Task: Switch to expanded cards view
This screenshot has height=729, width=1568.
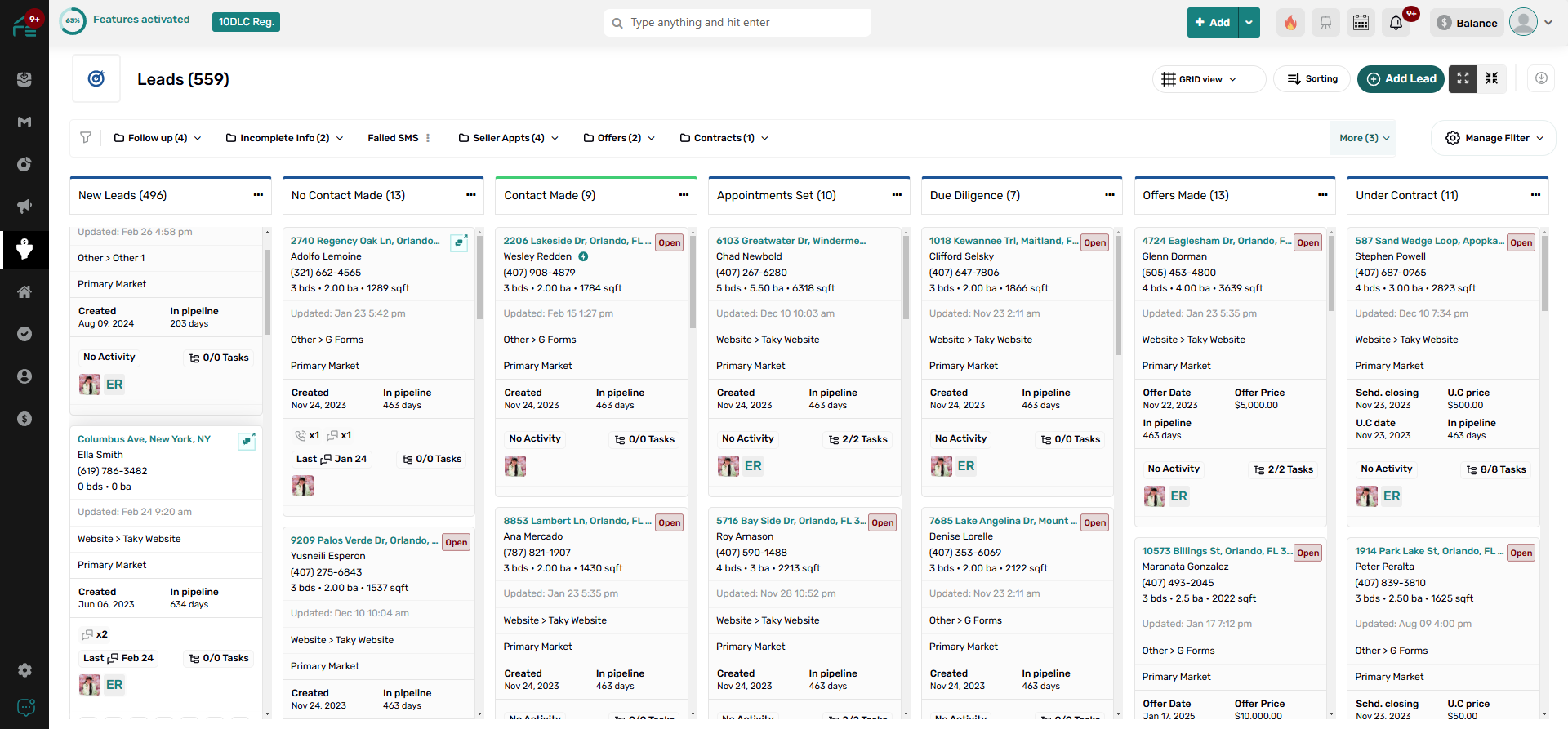Action: [1463, 78]
